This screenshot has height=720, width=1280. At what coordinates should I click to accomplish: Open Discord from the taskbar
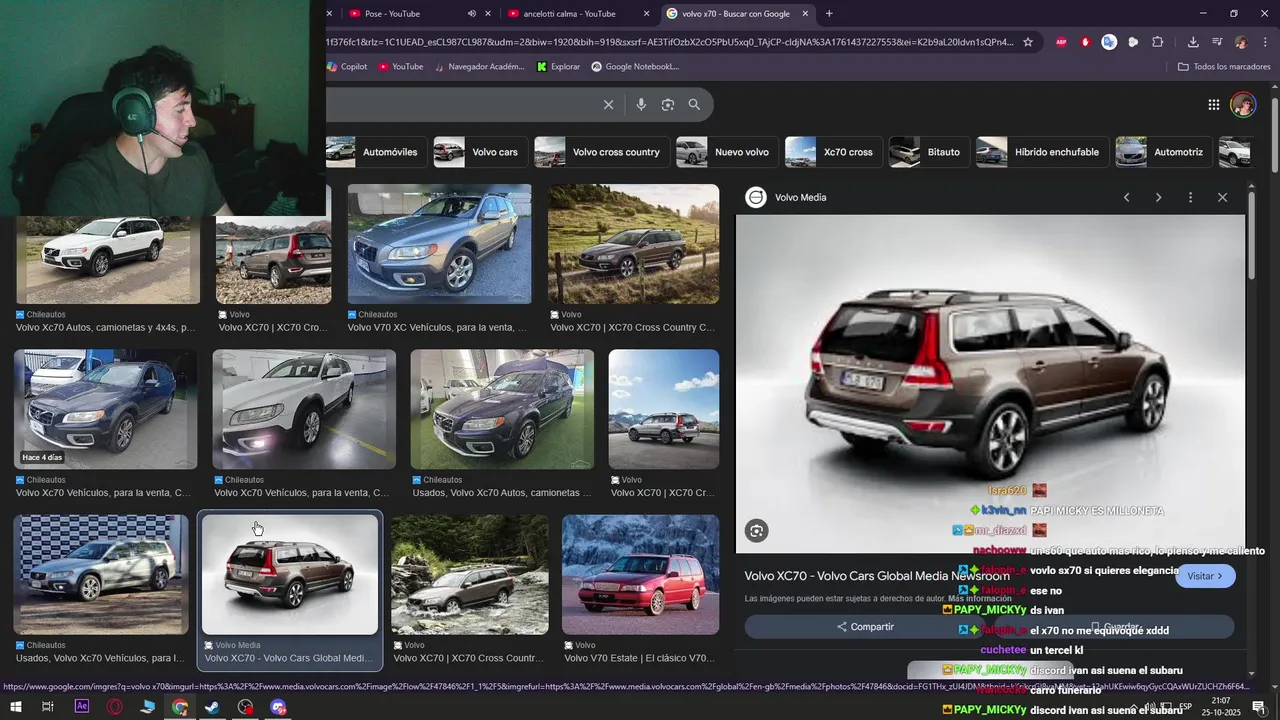point(278,707)
